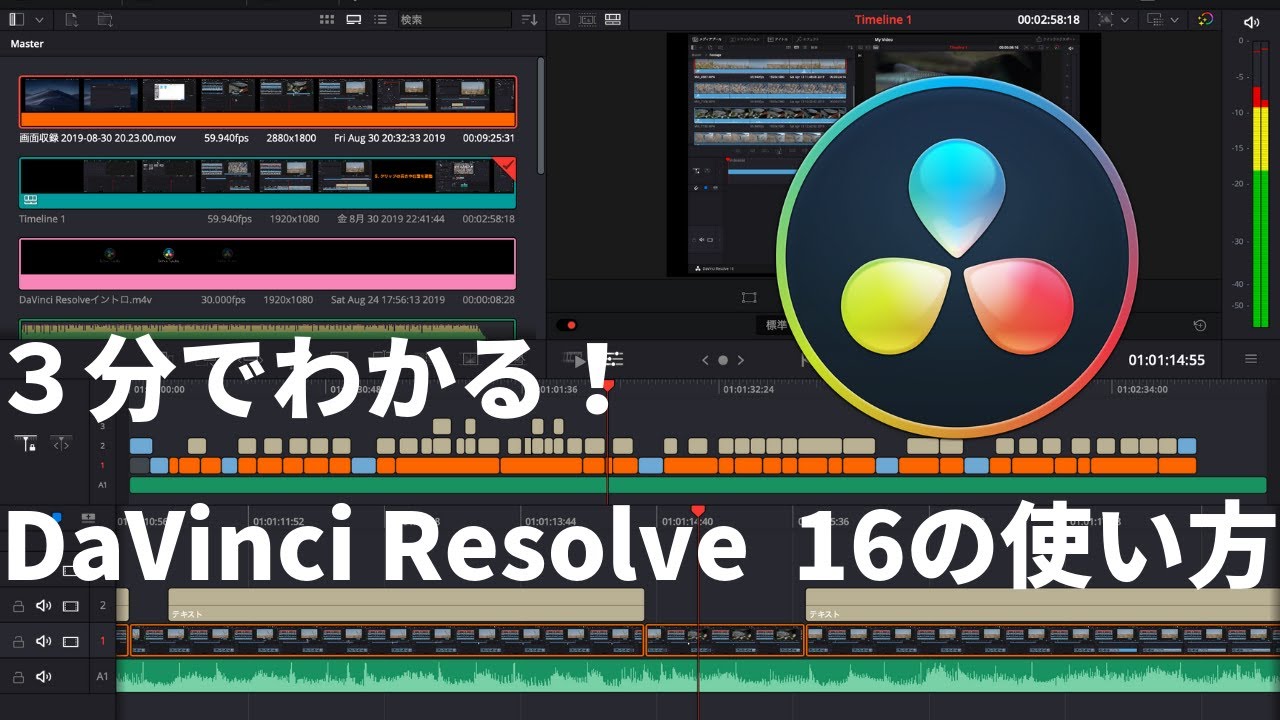Mute track 2 with its speaker icon
Image resolution: width=1280 pixels, height=720 pixels.
pos(44,605)
